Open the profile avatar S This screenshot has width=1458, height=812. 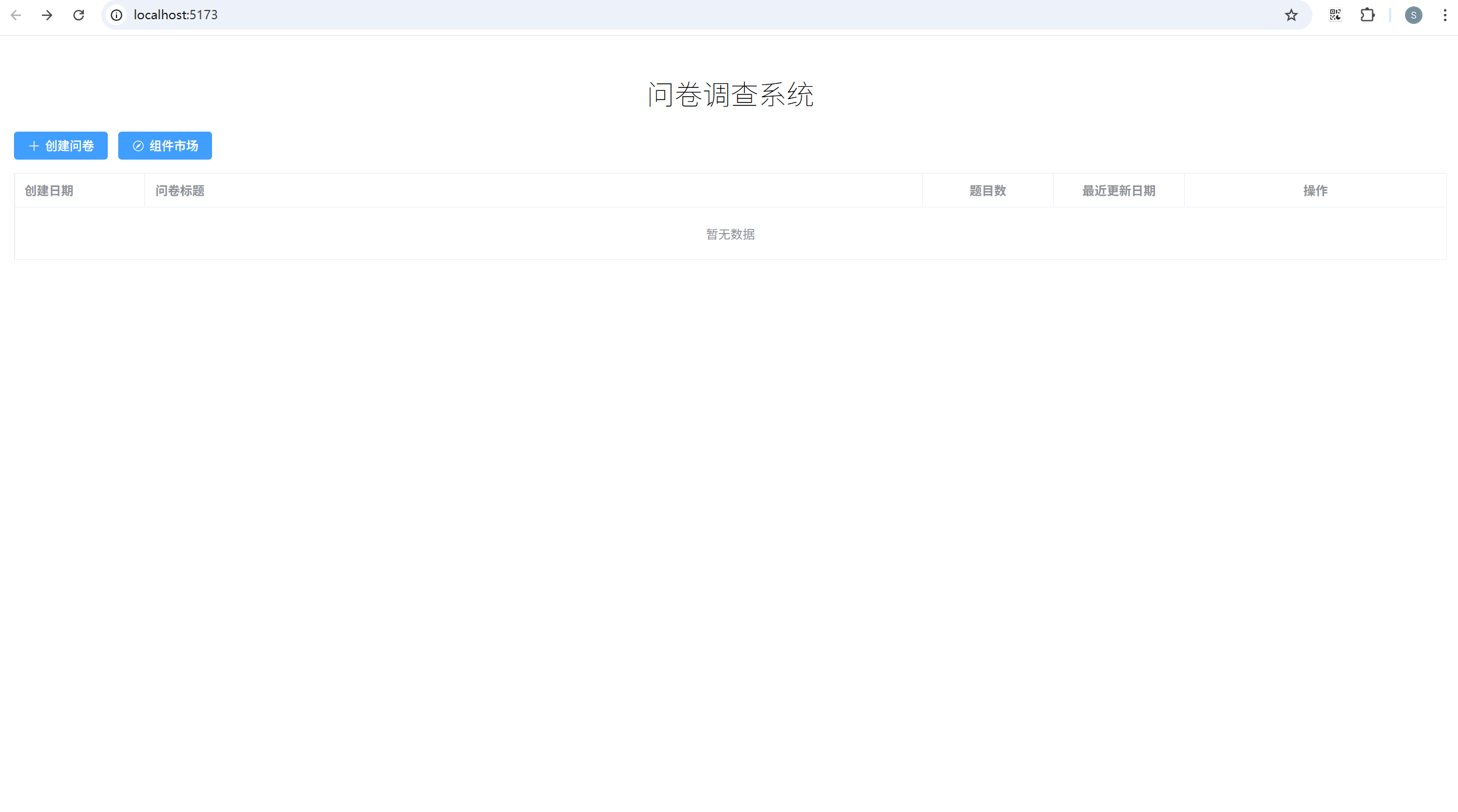click(x=1413, y=15)
